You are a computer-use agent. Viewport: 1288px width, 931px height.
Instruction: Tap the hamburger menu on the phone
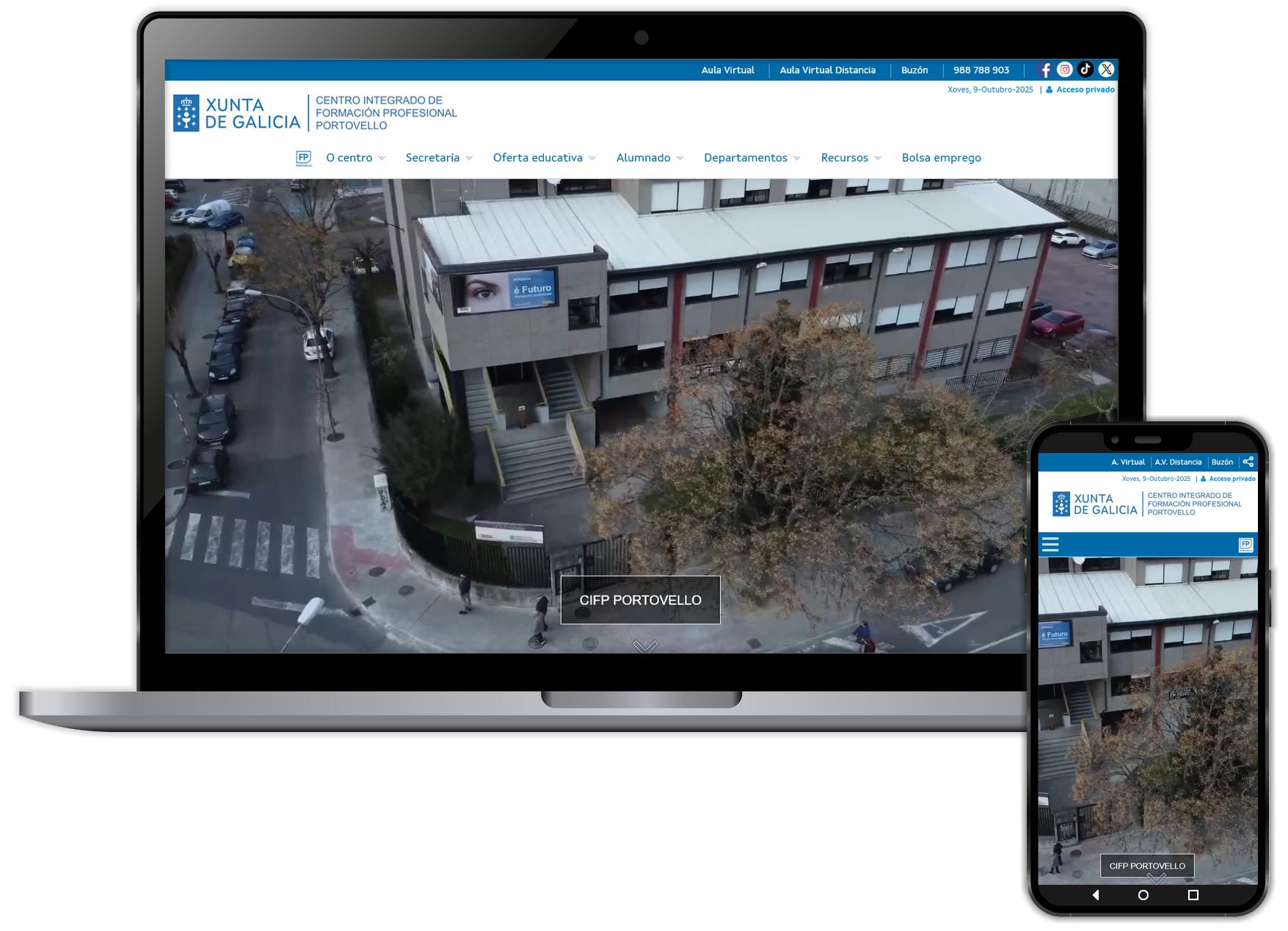click(x=1050, y=544)
